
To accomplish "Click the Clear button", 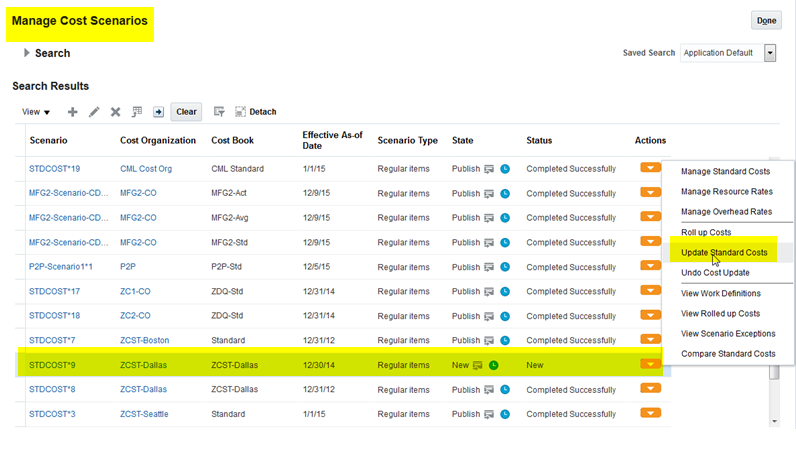I will (x=186, y=112).
